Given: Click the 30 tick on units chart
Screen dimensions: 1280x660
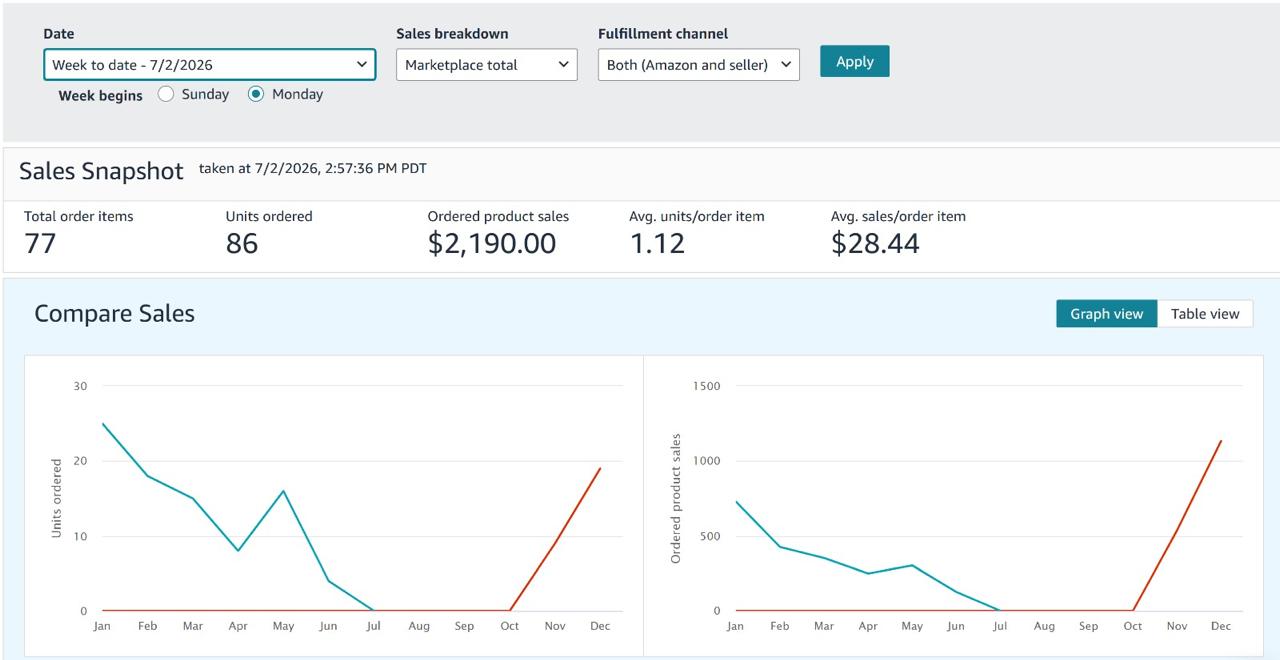Looking at the screenshot, I should pos(81,386).
